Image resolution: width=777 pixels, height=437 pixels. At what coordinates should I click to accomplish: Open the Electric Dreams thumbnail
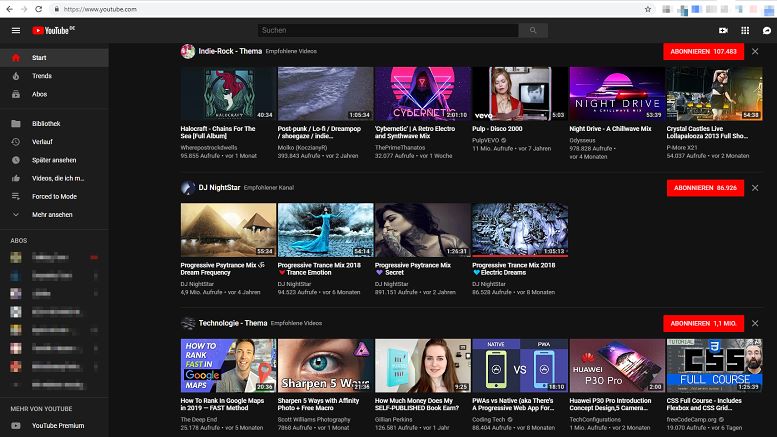[520, 230]
